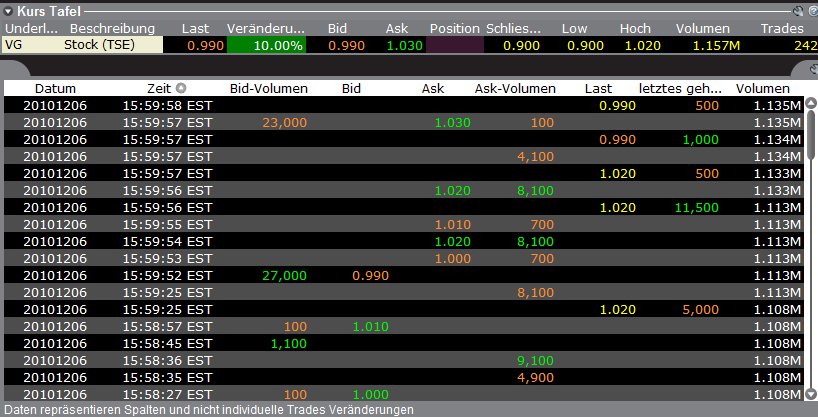The height and width of the screenshot is (417, 818).
Task: Open the lower table's wrench settings icon
Action: tap(814, 69)
